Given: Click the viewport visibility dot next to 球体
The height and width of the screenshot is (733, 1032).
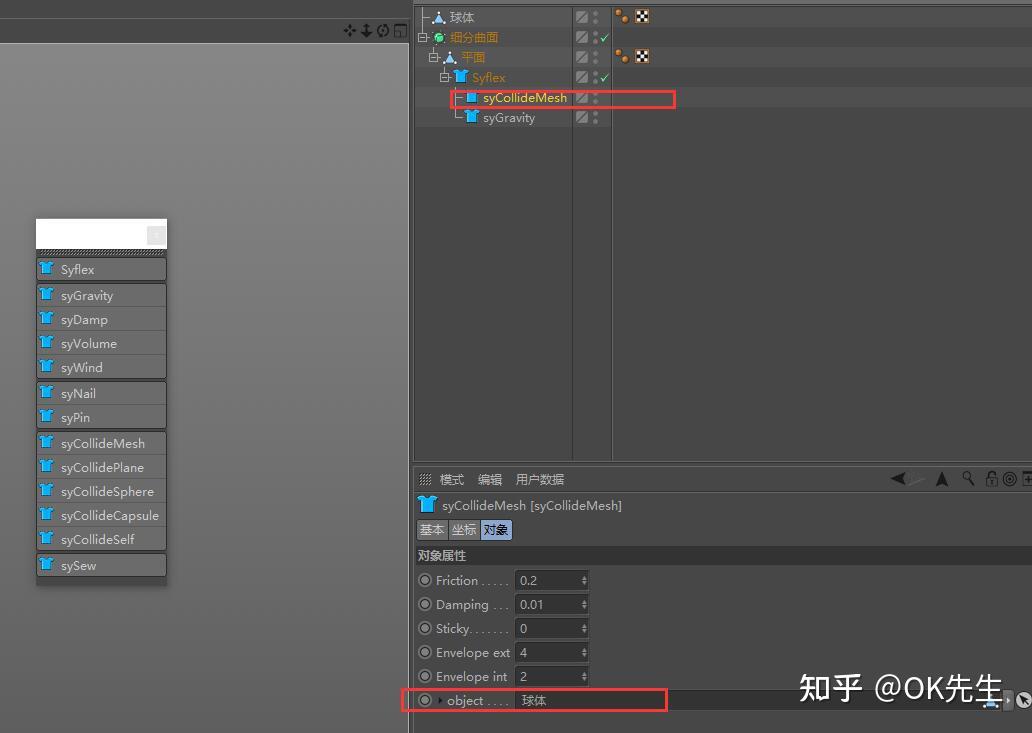Looking at the screenshot, I should point(596,13).
